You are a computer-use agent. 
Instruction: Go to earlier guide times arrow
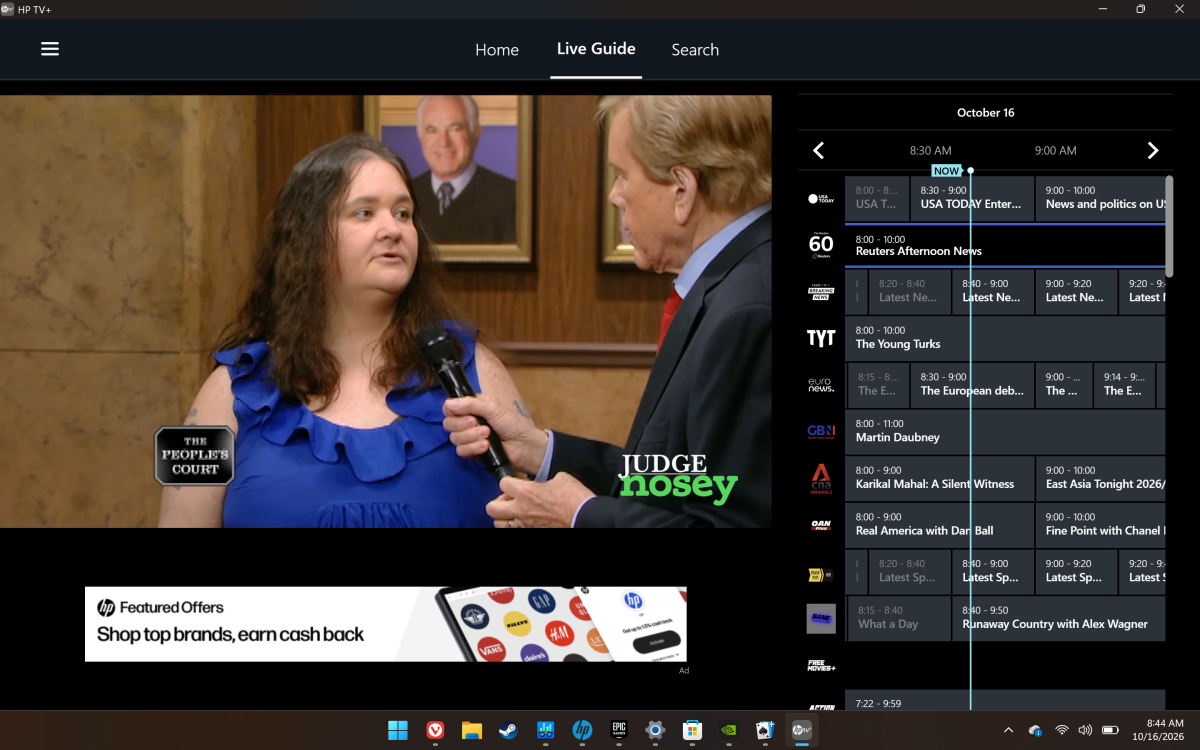click(818, 150)
